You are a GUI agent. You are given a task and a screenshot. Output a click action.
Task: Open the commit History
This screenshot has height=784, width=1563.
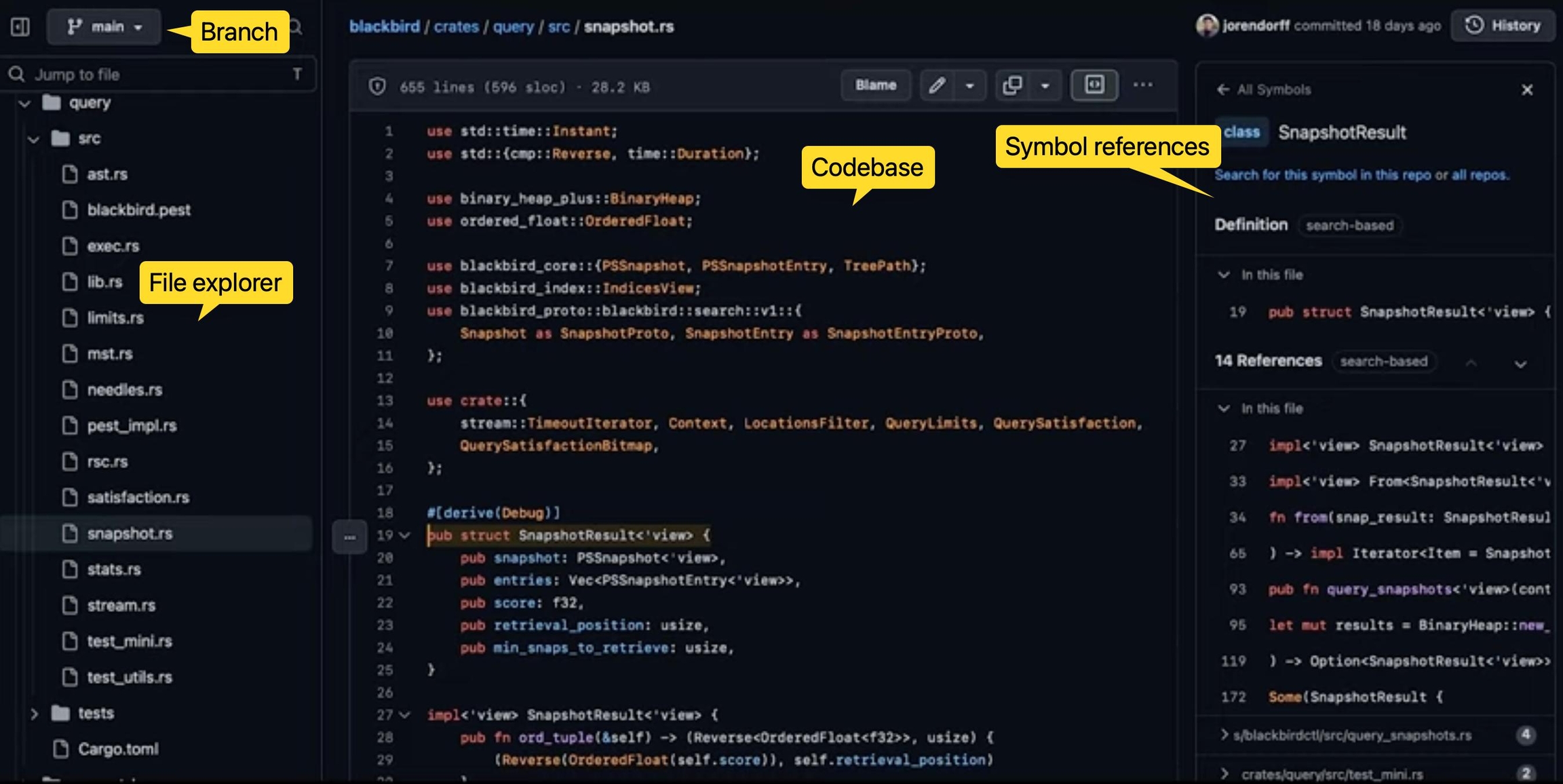1503,26
